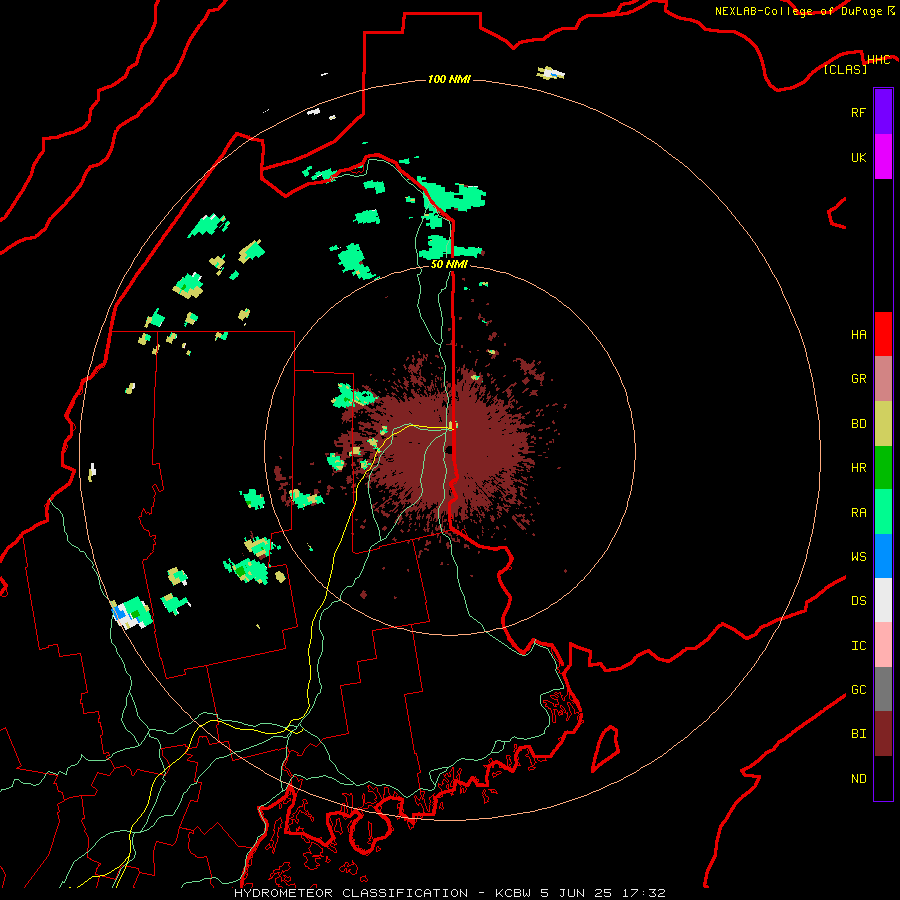Click the UK magenta legend swatch

tap(883, 157)
